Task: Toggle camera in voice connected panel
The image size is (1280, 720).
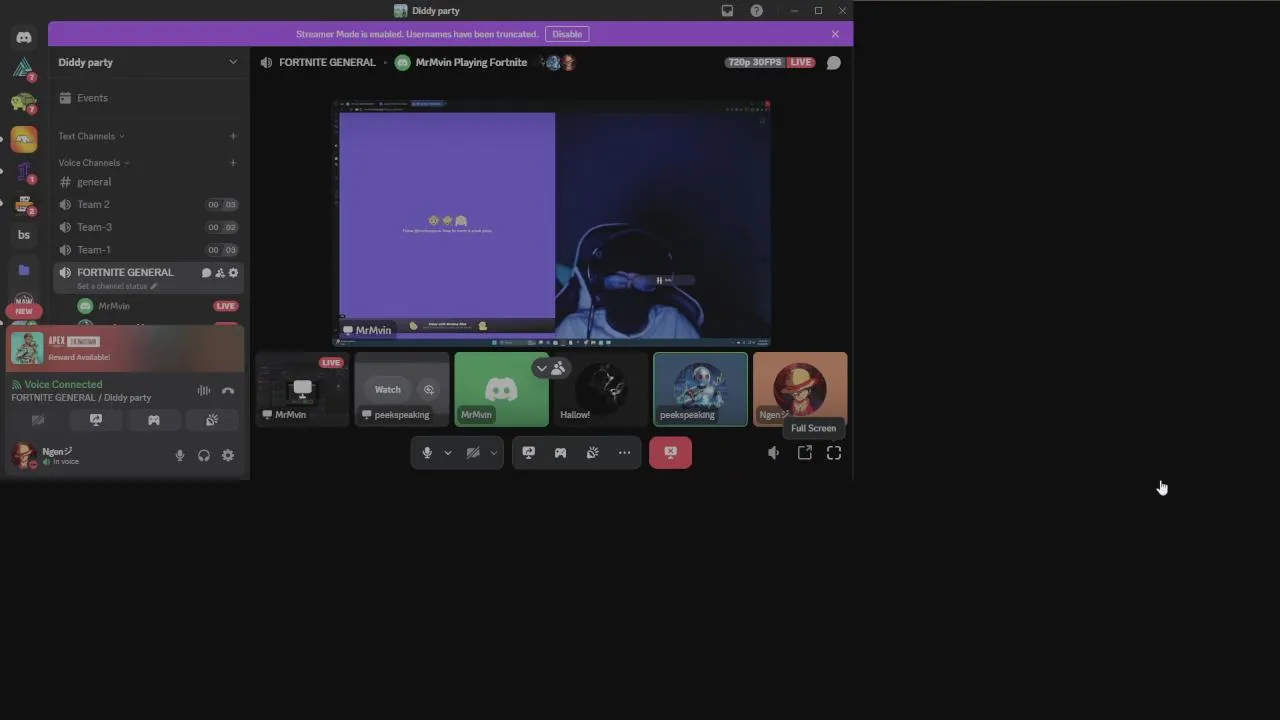Action: [38, 421]
